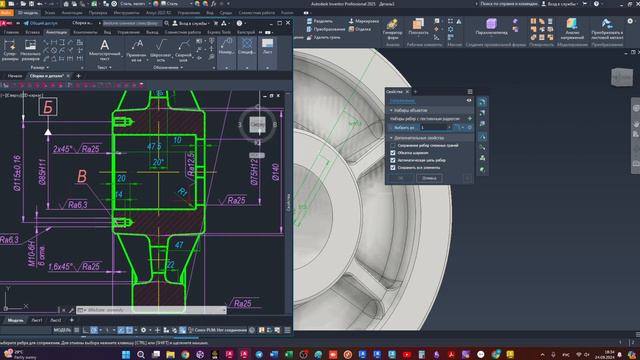This screenshot has width=640, height=360.
Task: Collapse the object sets (Наборы объектов) section
Action: 391,110
